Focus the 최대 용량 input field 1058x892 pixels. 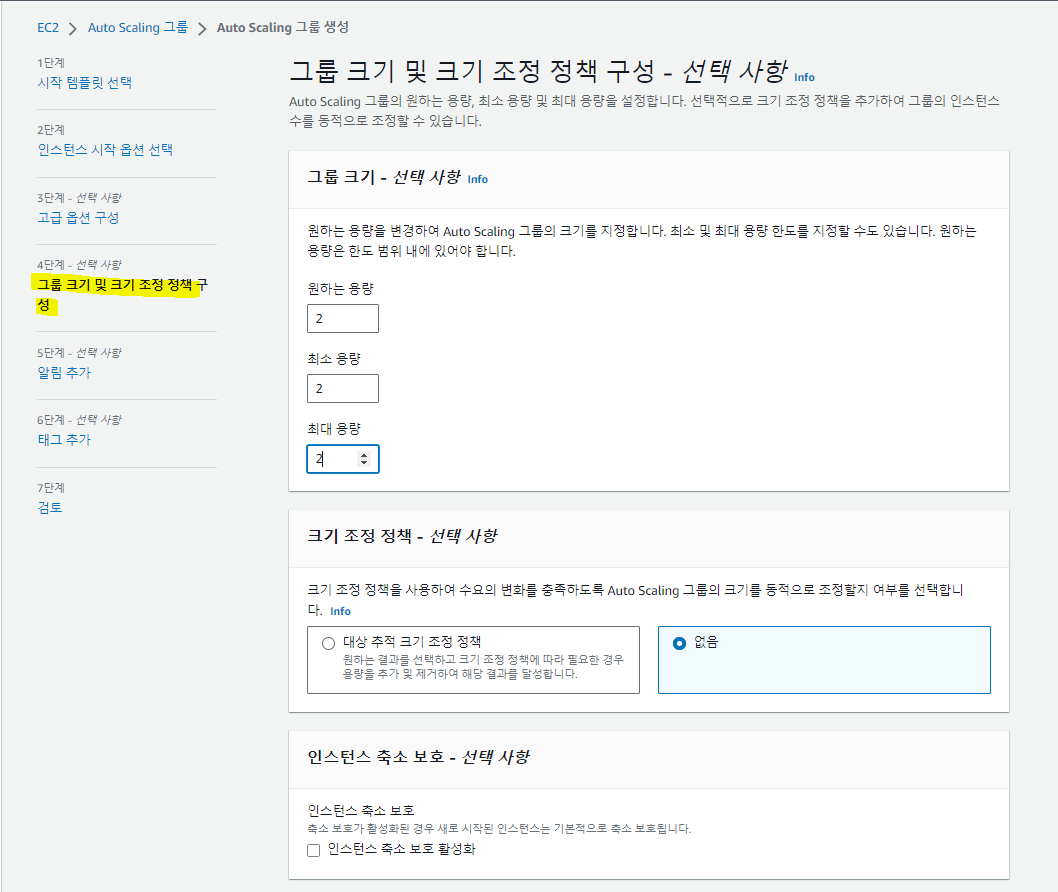[343, 459]
